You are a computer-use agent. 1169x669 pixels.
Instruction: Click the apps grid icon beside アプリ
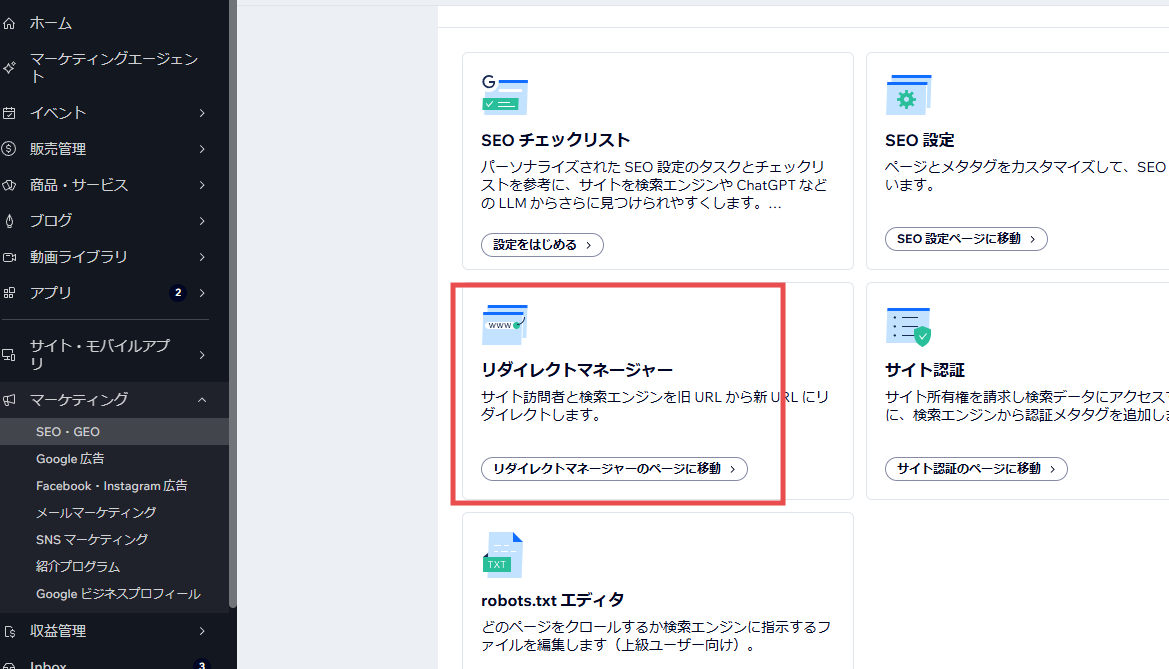point(11,292)
